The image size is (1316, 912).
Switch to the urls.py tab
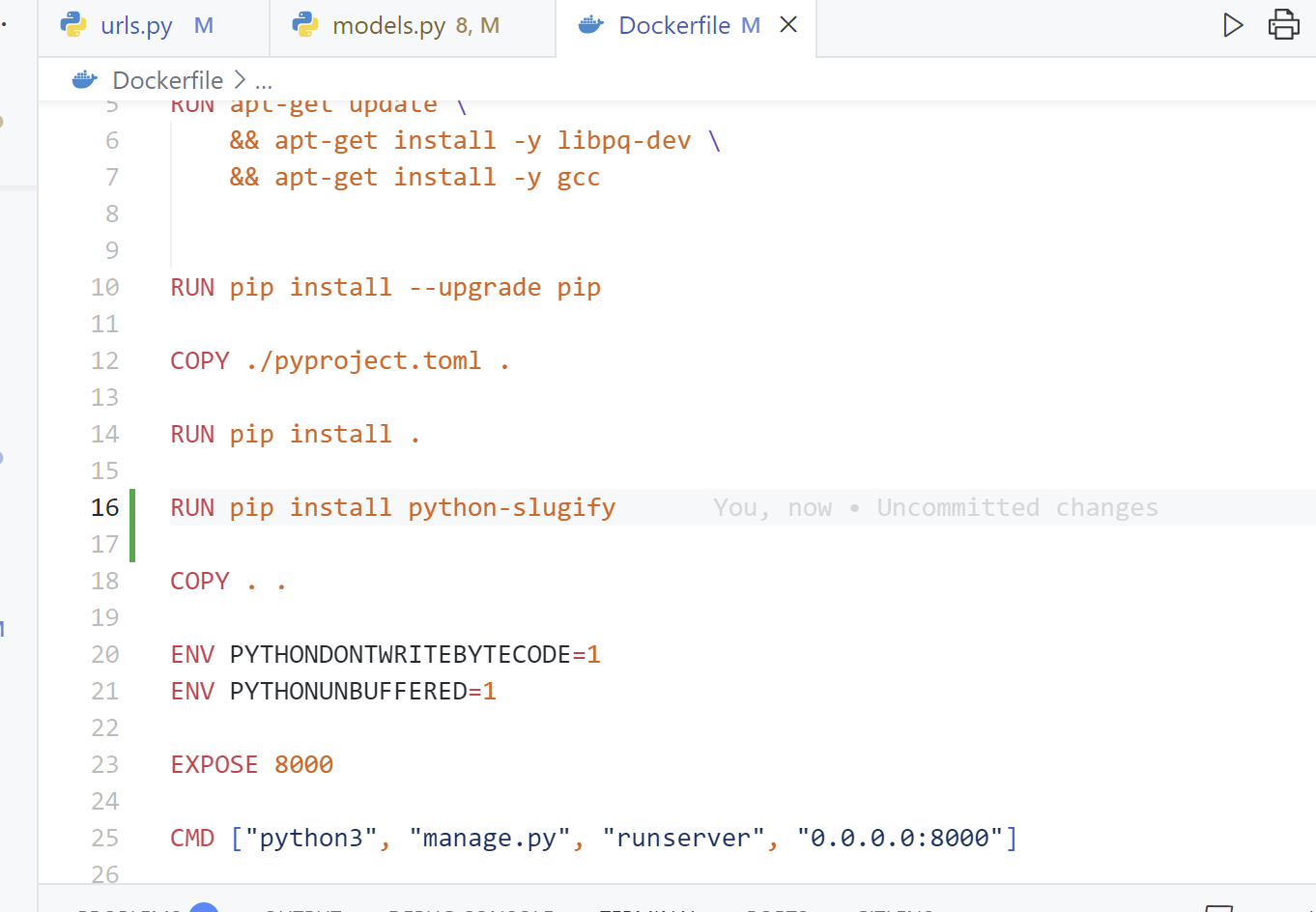[136, 26]
